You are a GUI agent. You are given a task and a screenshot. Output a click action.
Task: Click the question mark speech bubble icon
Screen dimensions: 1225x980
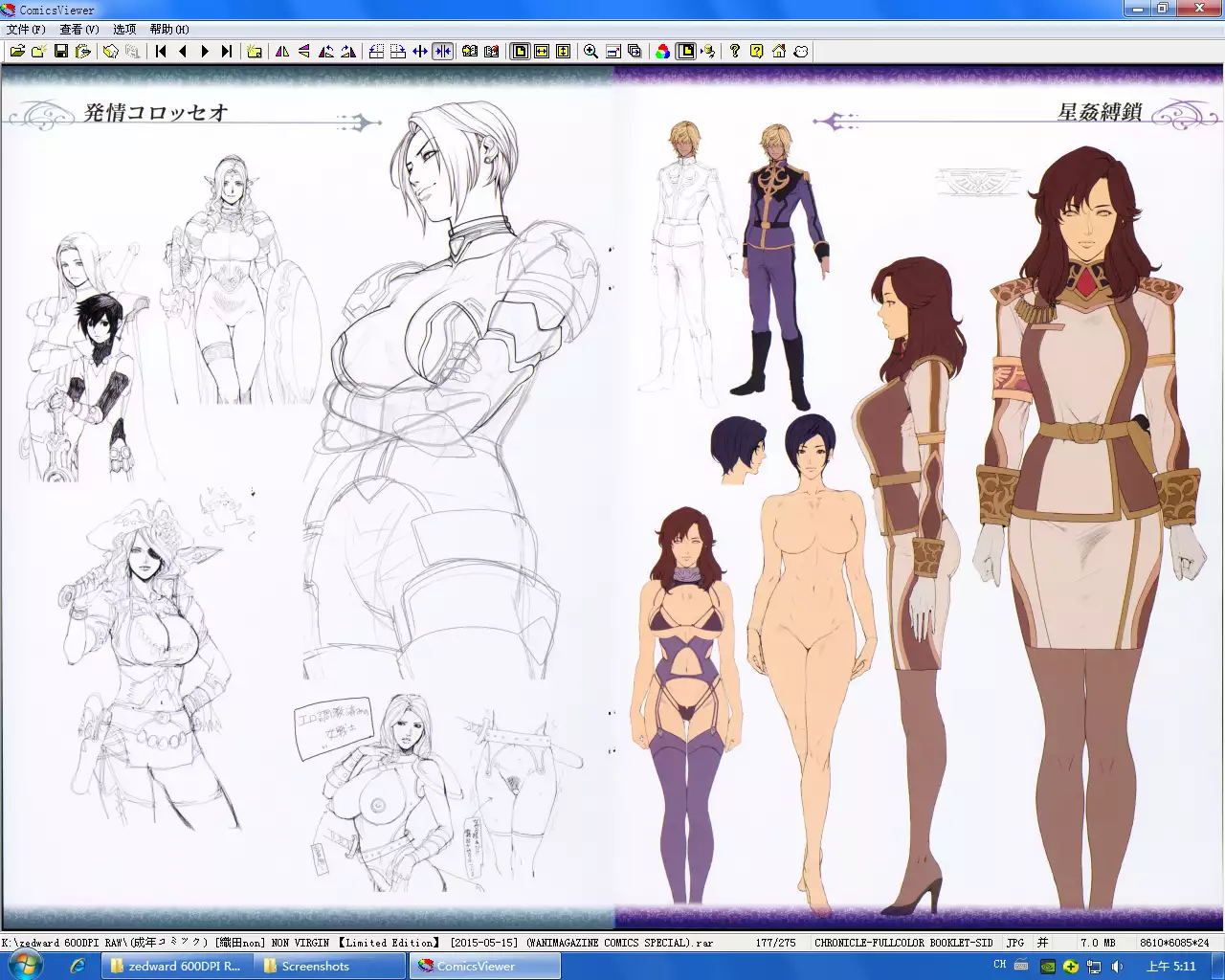coord(757,52)
